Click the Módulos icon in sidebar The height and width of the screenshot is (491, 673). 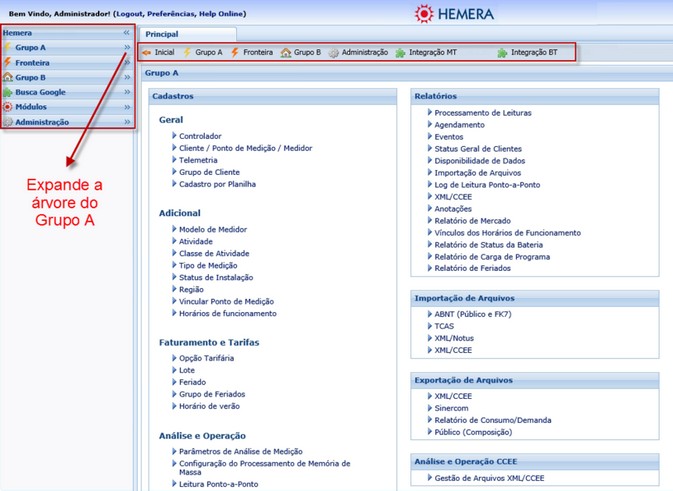tap(8, 107)
